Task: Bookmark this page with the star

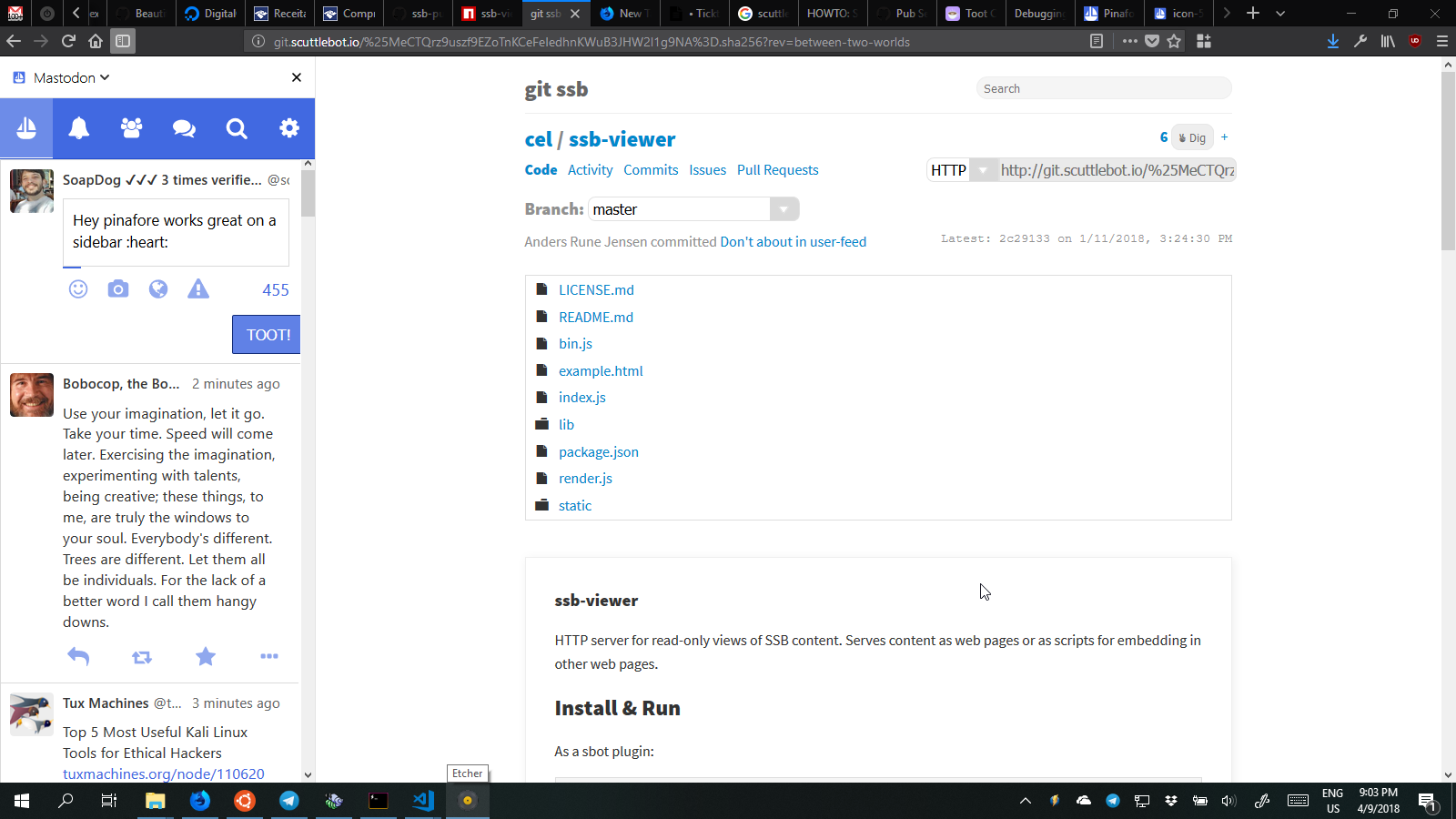Action: pos(1174,41)
